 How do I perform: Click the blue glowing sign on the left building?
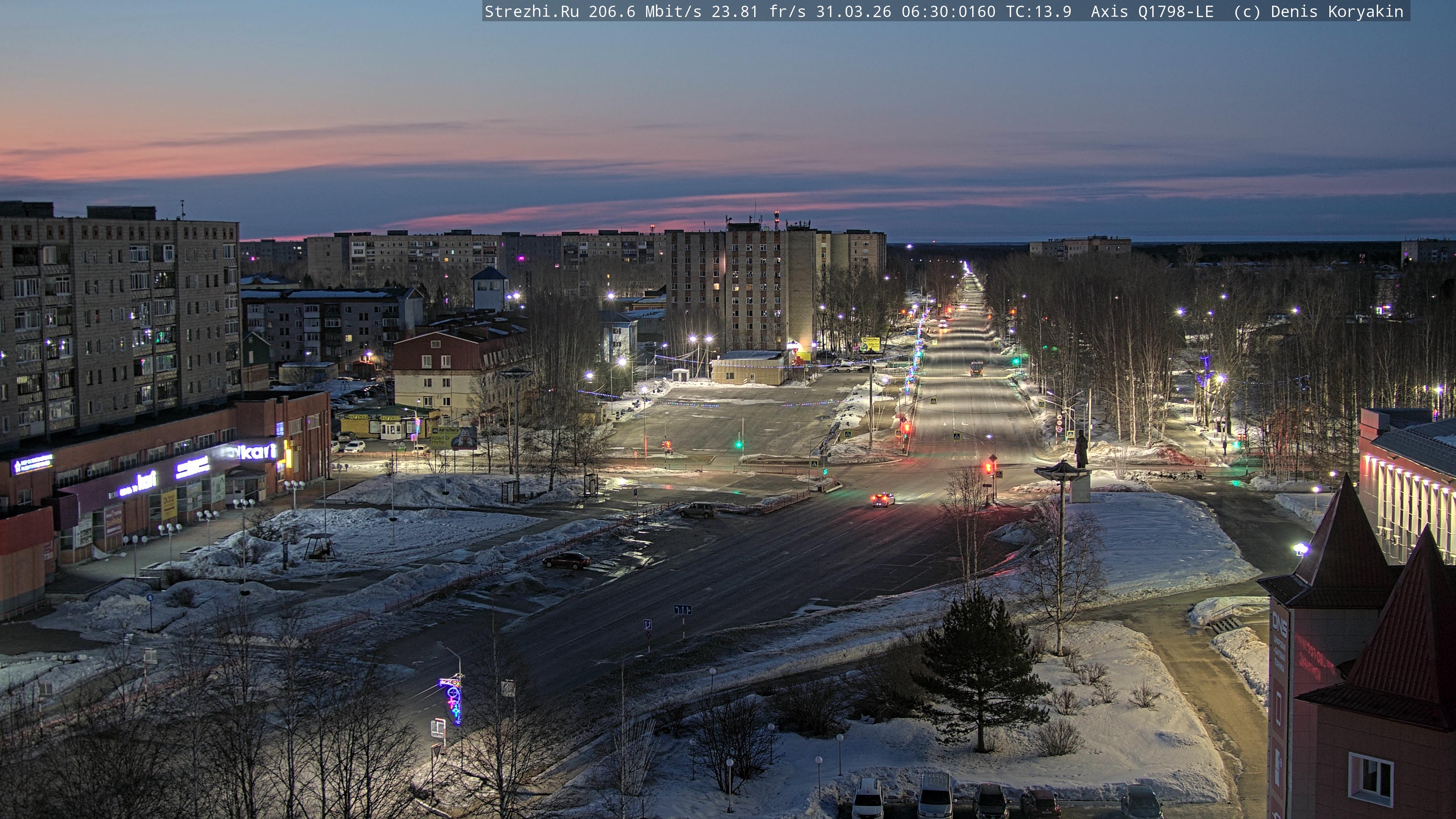32,463
